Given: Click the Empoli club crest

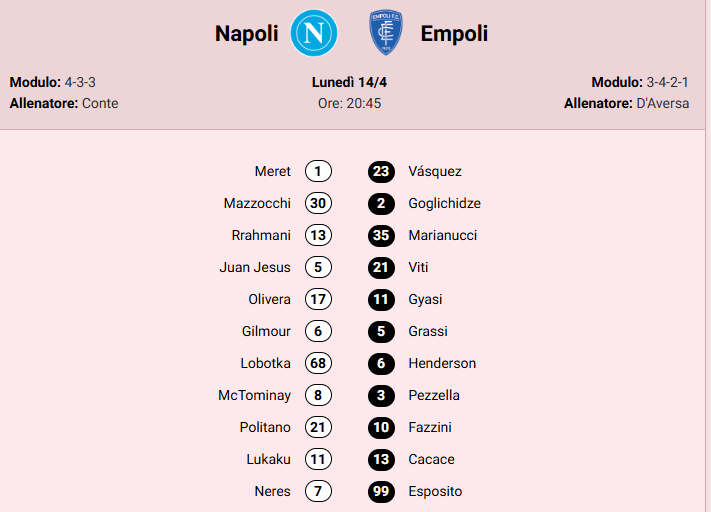Looking at the screenshot, I should pyautogui.click(x=383, y=33).
